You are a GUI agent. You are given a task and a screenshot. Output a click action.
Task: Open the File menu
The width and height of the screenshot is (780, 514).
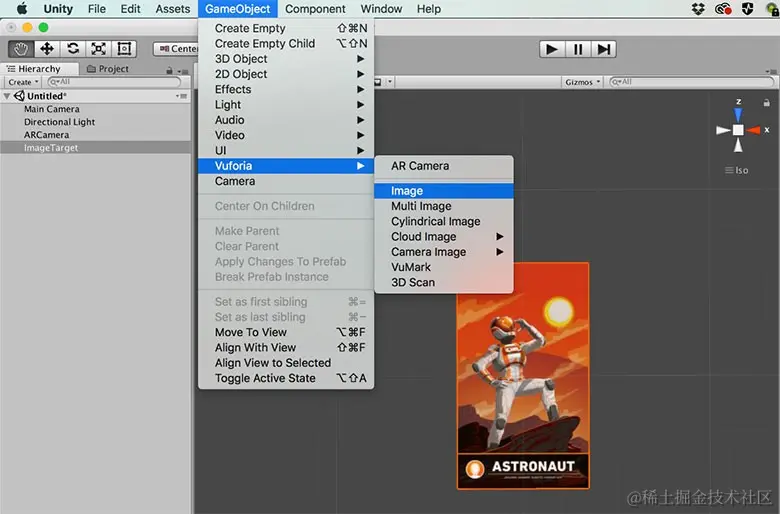pyautogui.click(x=97, y=9)
